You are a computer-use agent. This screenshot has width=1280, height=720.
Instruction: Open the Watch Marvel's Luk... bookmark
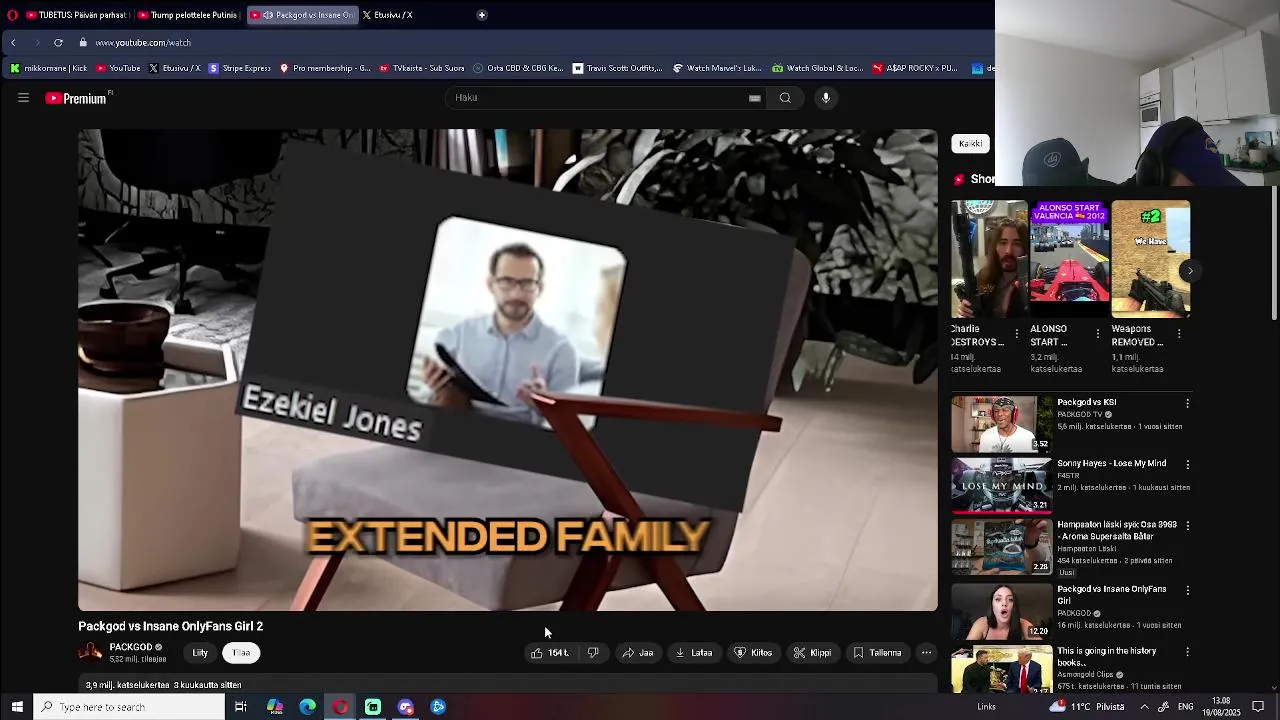717,69
